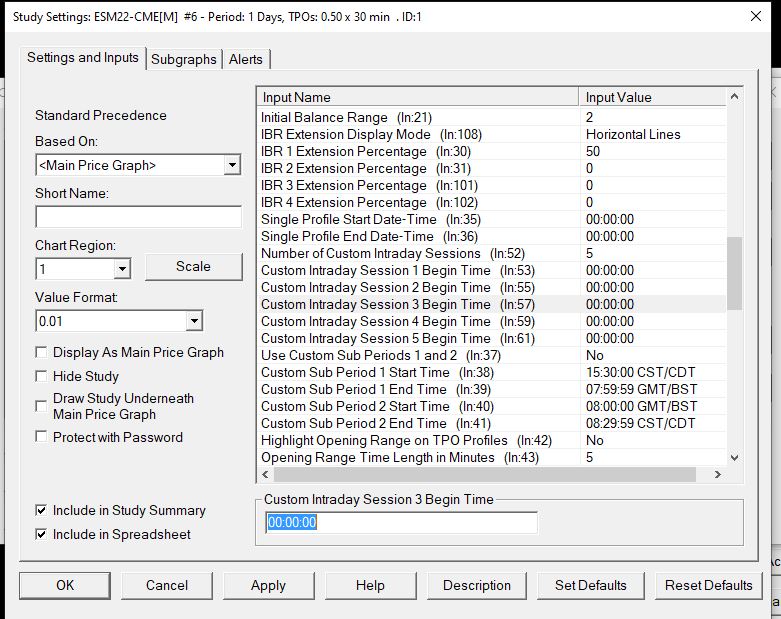The height and width of the screenshot is (619, 781).
Task: Click the Horizontal Lines input value
Action: click(x=633, y=134)
